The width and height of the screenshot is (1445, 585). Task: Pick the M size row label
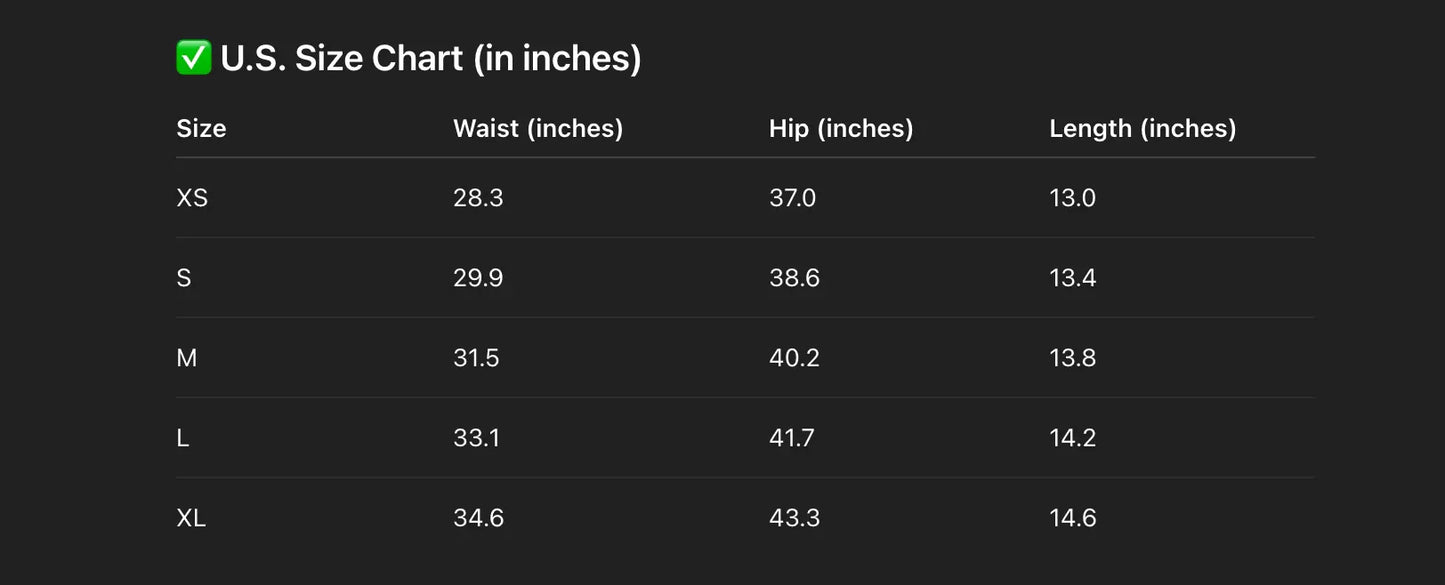[x=187, y=358]
